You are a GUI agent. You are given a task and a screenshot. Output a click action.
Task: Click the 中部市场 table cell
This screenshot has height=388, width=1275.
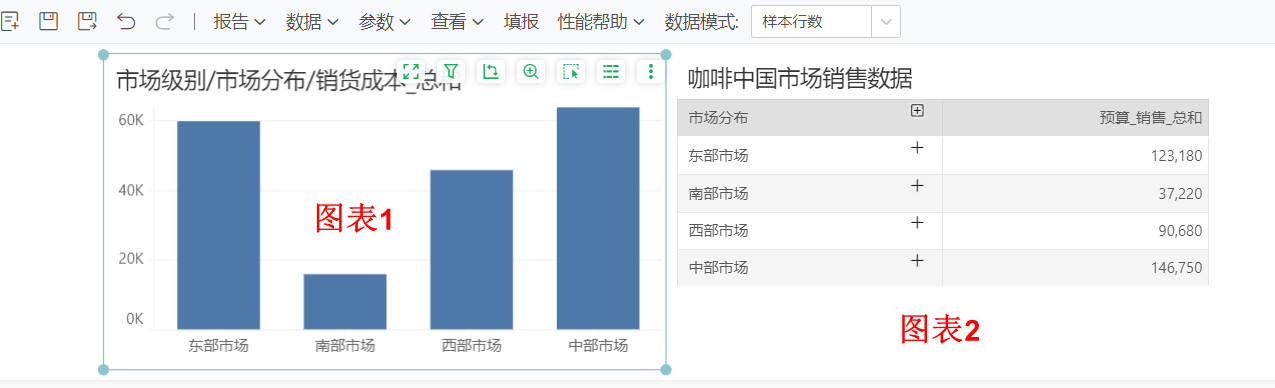pos(809,267)
